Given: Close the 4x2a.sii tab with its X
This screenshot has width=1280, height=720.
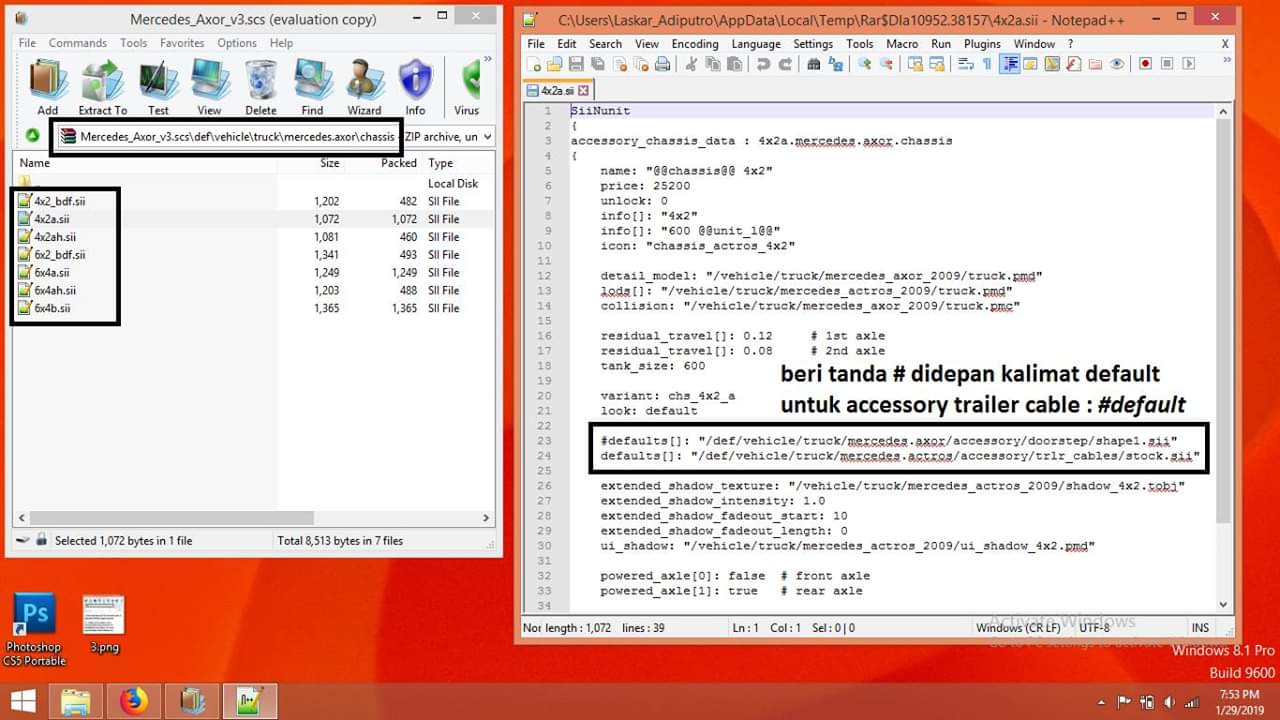Looking at the screenshot, I should pyautogui.click(x=583, y=91).
